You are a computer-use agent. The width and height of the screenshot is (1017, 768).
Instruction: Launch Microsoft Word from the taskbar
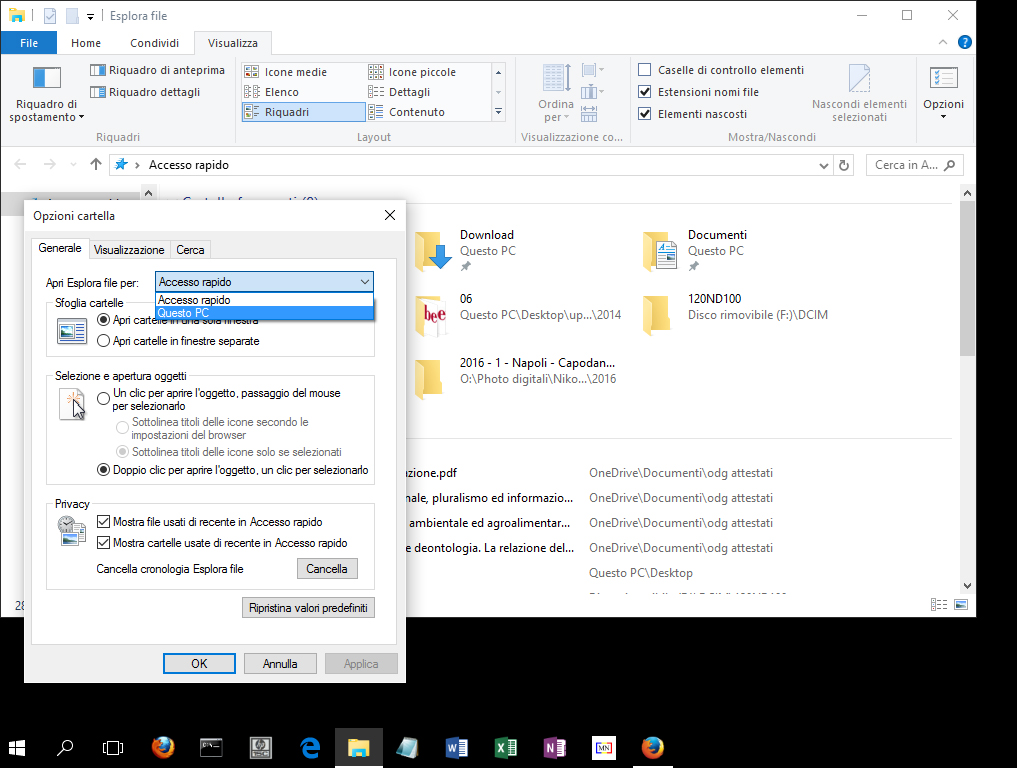[457, 747]
